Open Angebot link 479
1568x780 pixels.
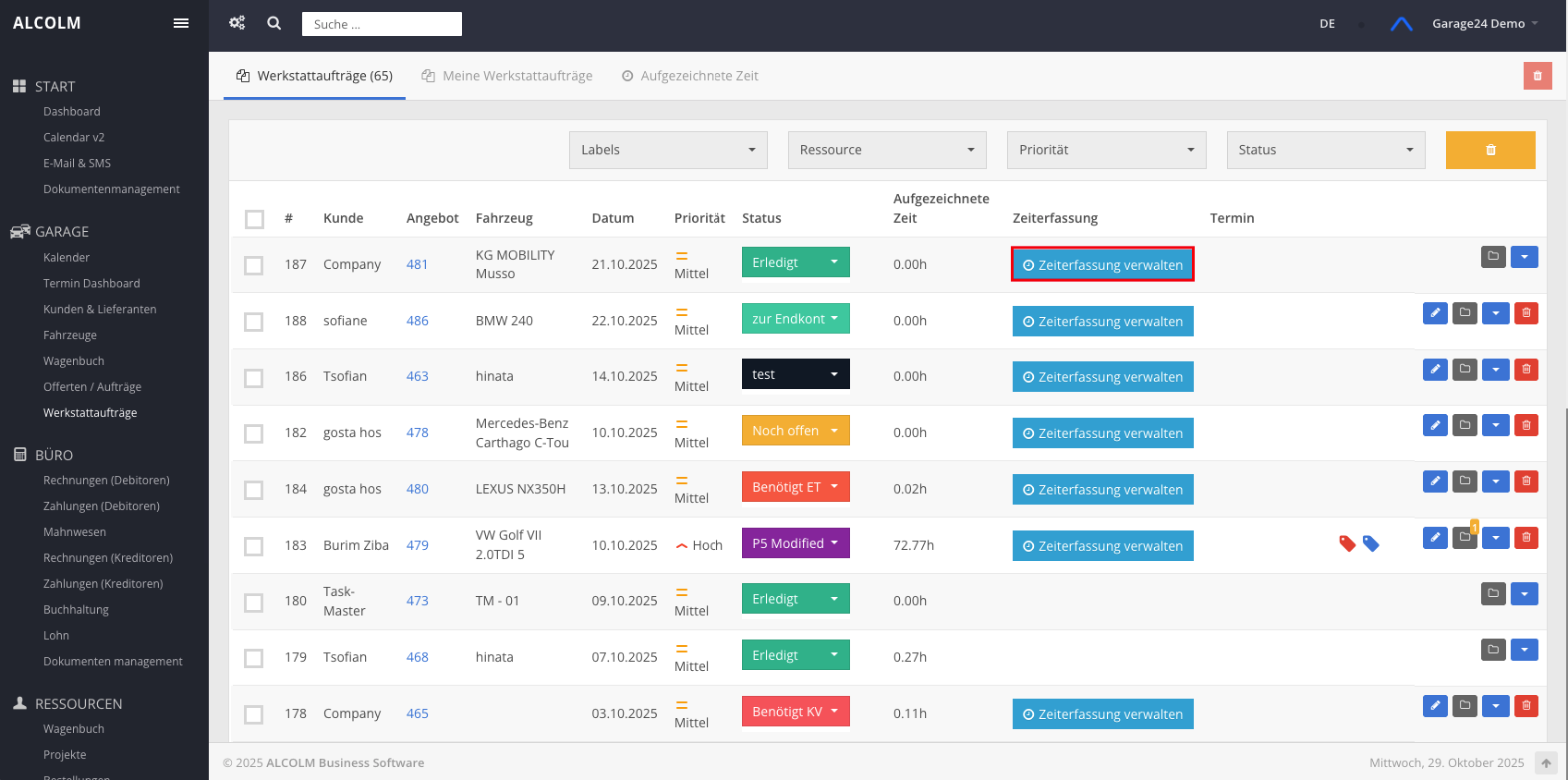pyautogui.click(x=418, y=545)
